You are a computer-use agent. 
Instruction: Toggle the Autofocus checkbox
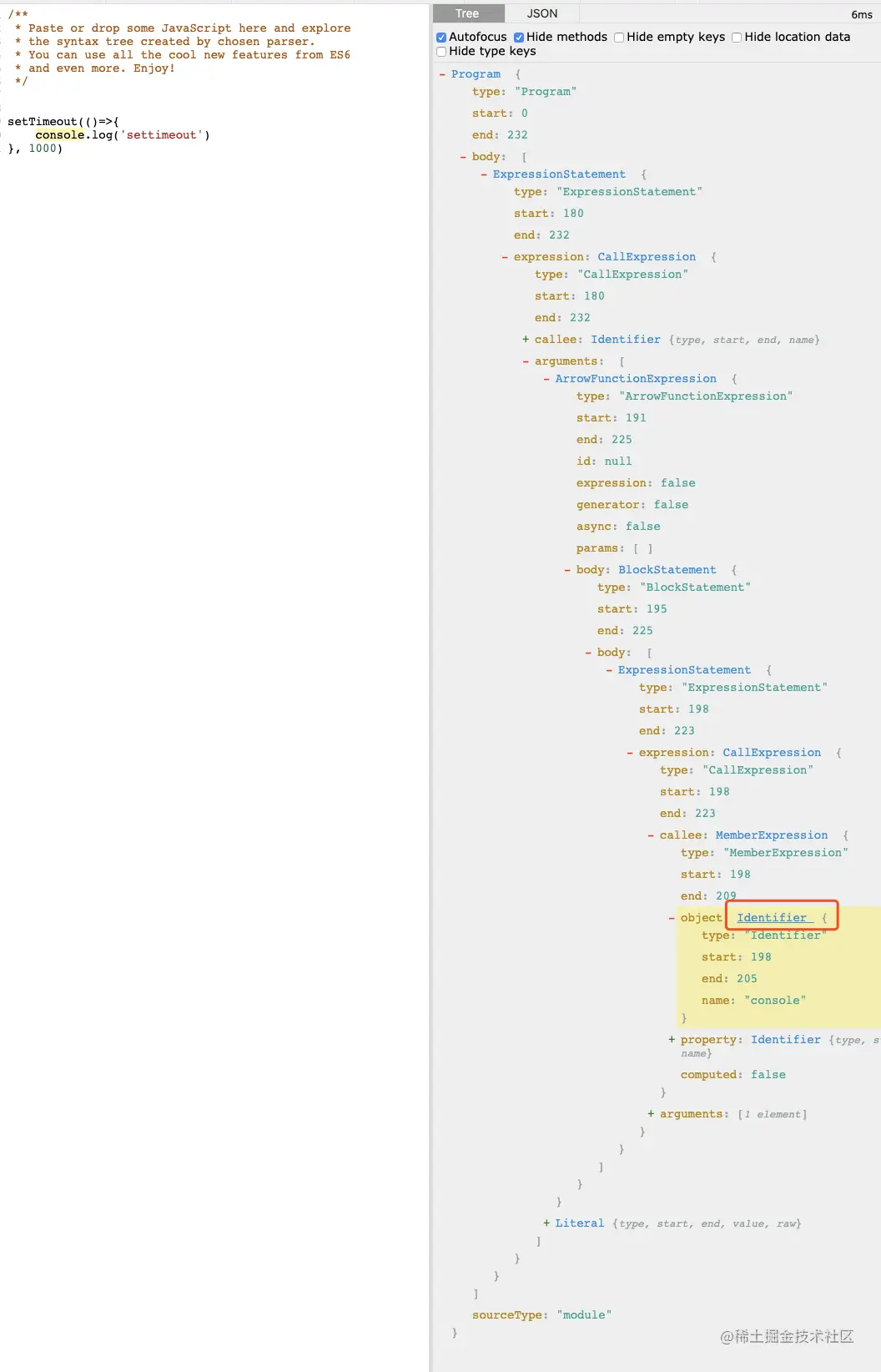(441, 38)
